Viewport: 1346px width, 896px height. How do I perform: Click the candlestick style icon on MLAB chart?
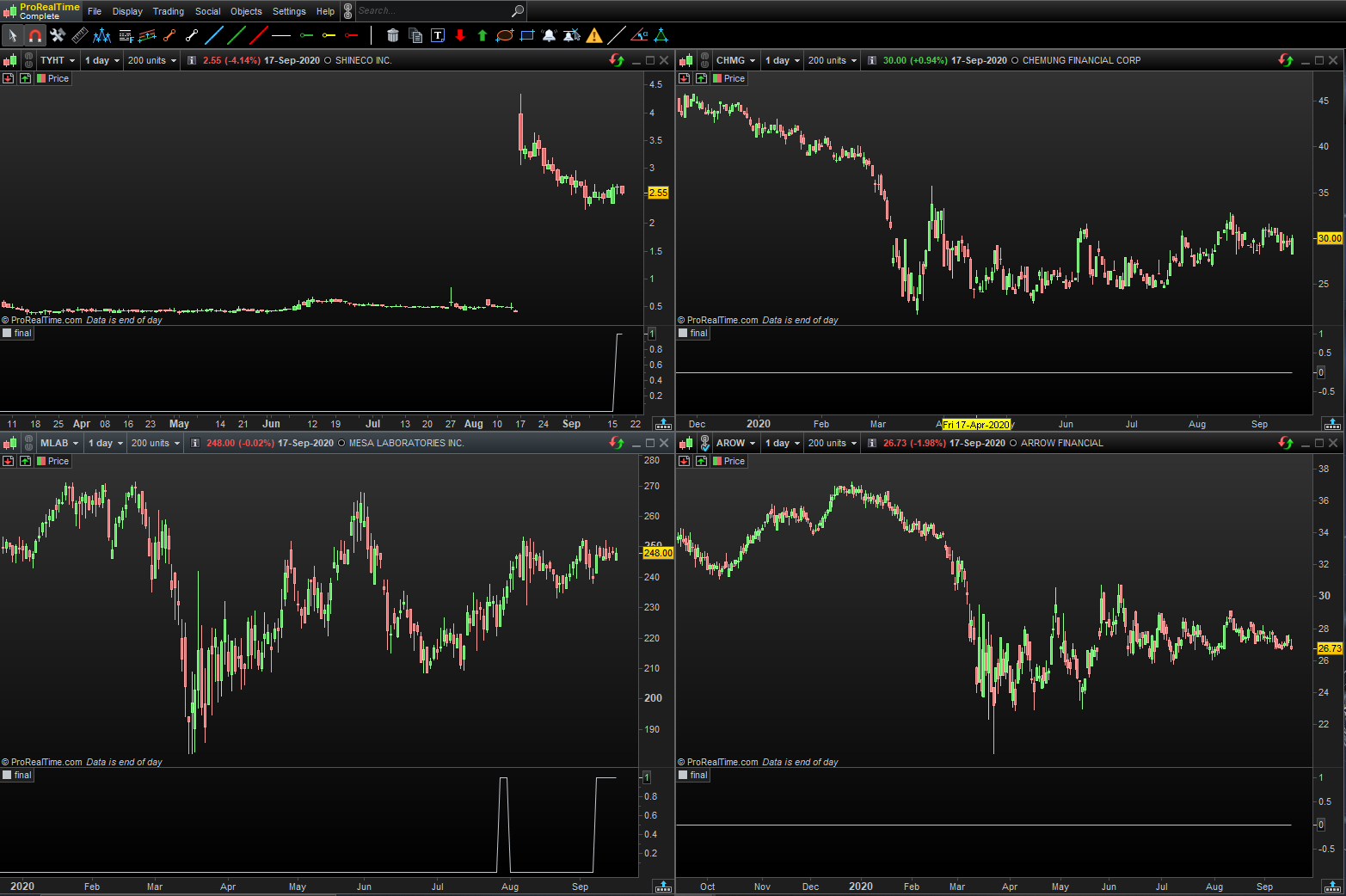coord(10,443)
